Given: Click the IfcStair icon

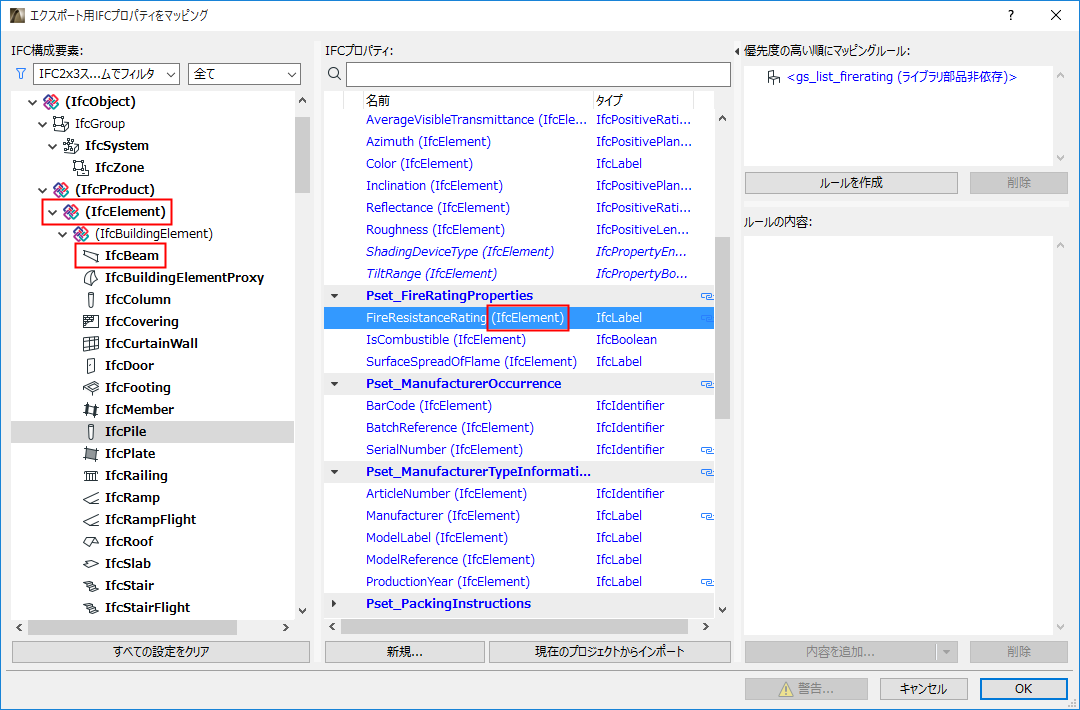Looking at the screenshot, I should (x=90, y=586).
